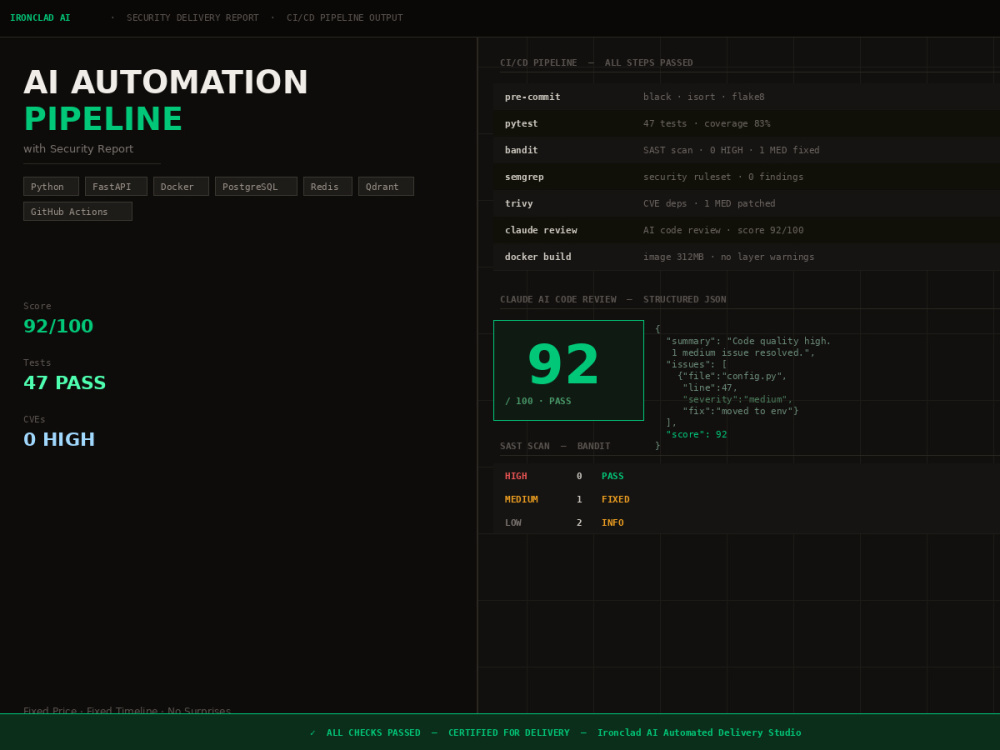Click the '/ 100 · PASS' caption
This screenshot has width=1000, height=750.
(538, 401)
